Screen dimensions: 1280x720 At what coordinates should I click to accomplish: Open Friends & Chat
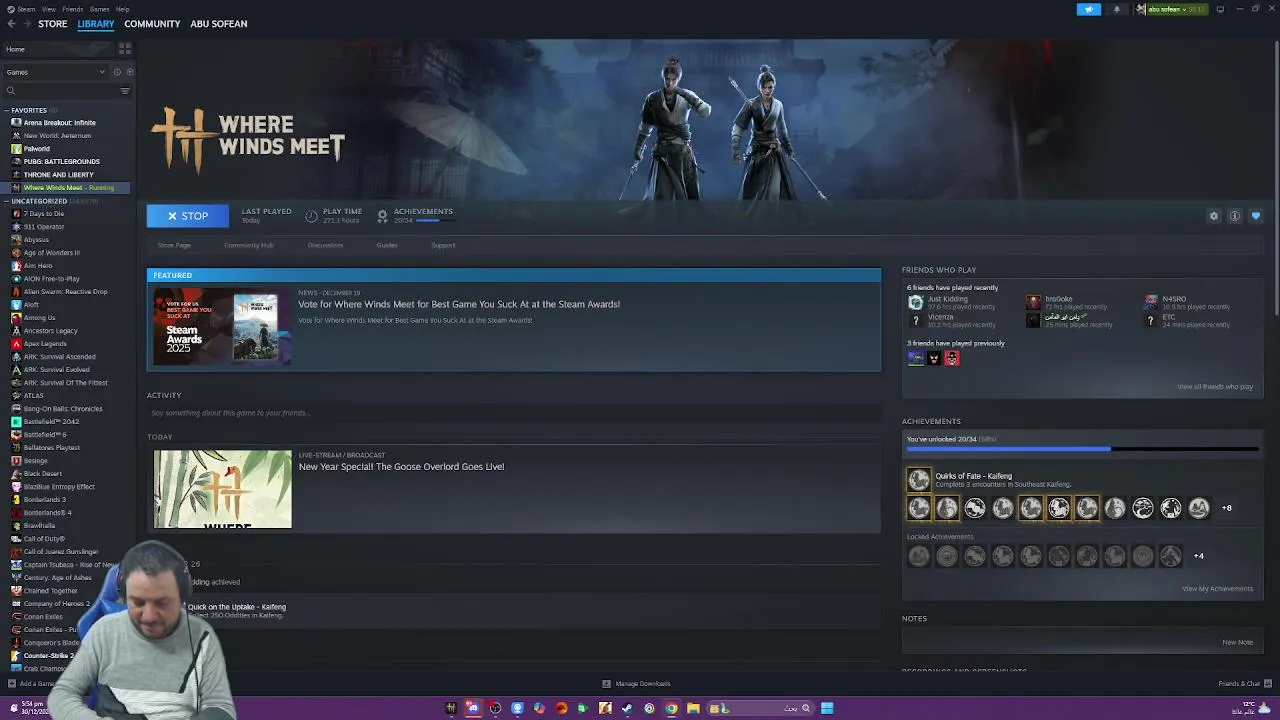tap(1243, 684)
